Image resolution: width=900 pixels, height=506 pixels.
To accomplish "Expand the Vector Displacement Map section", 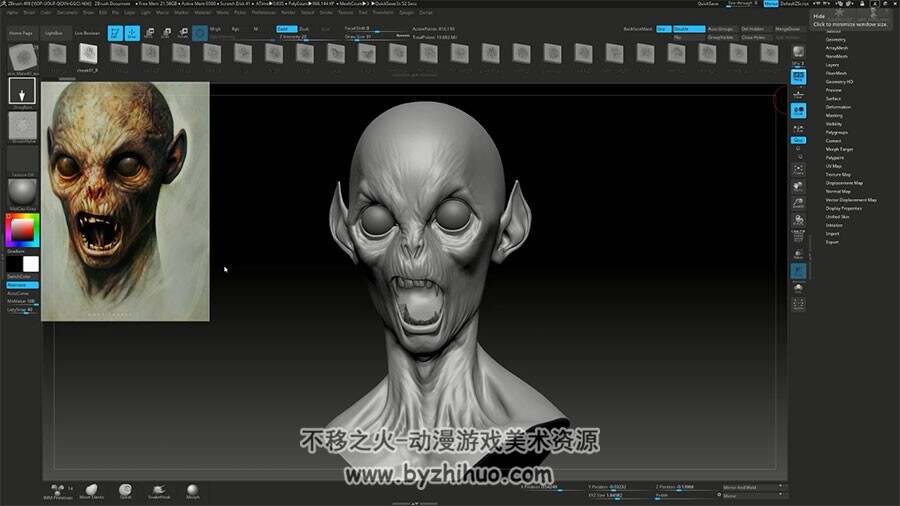I will pyautogui.click(x=851, y=200).
